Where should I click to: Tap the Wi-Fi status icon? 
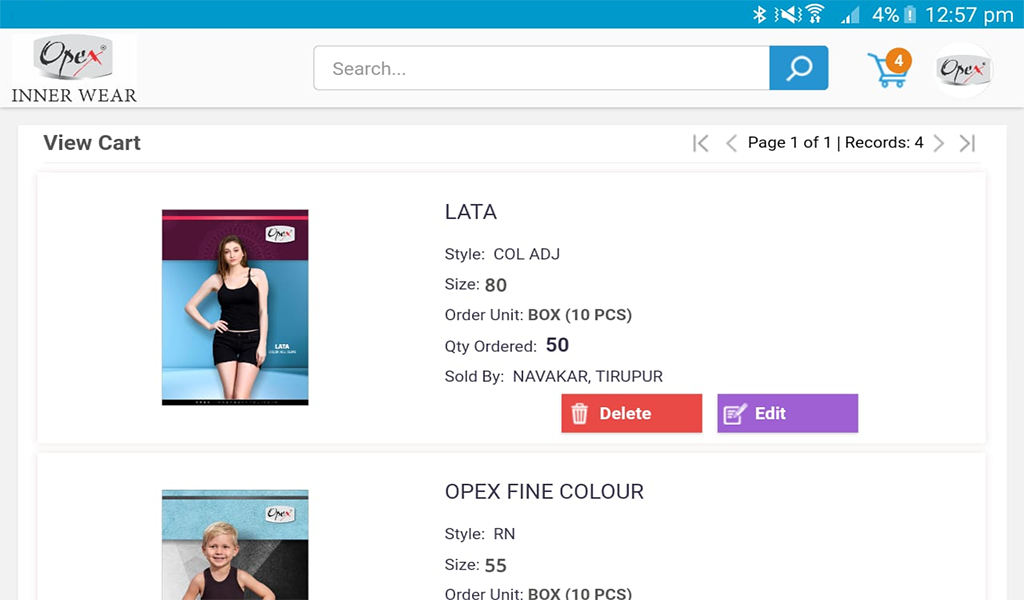pos(814,14)
